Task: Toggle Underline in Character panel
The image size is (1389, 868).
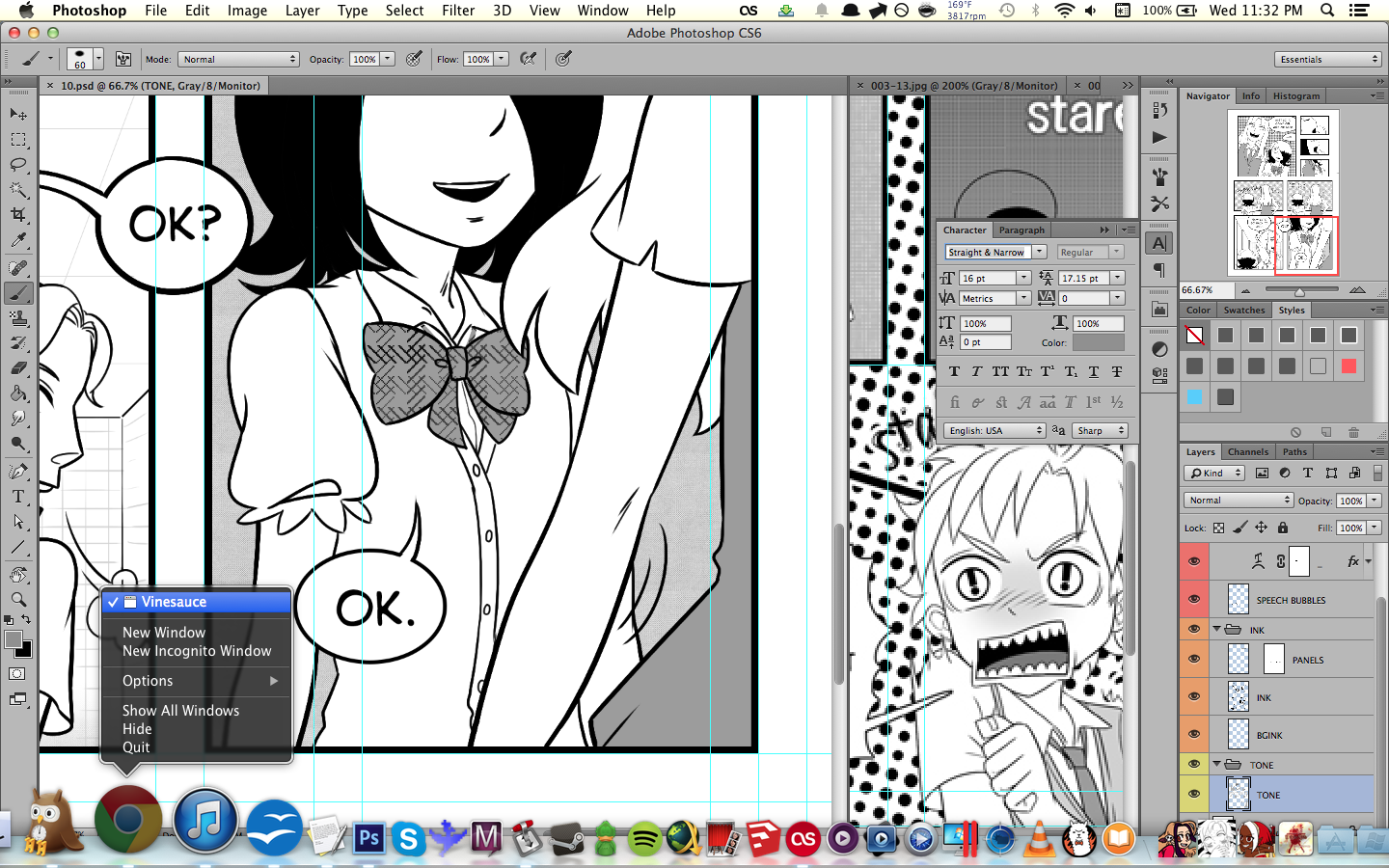Action: 1094,371
